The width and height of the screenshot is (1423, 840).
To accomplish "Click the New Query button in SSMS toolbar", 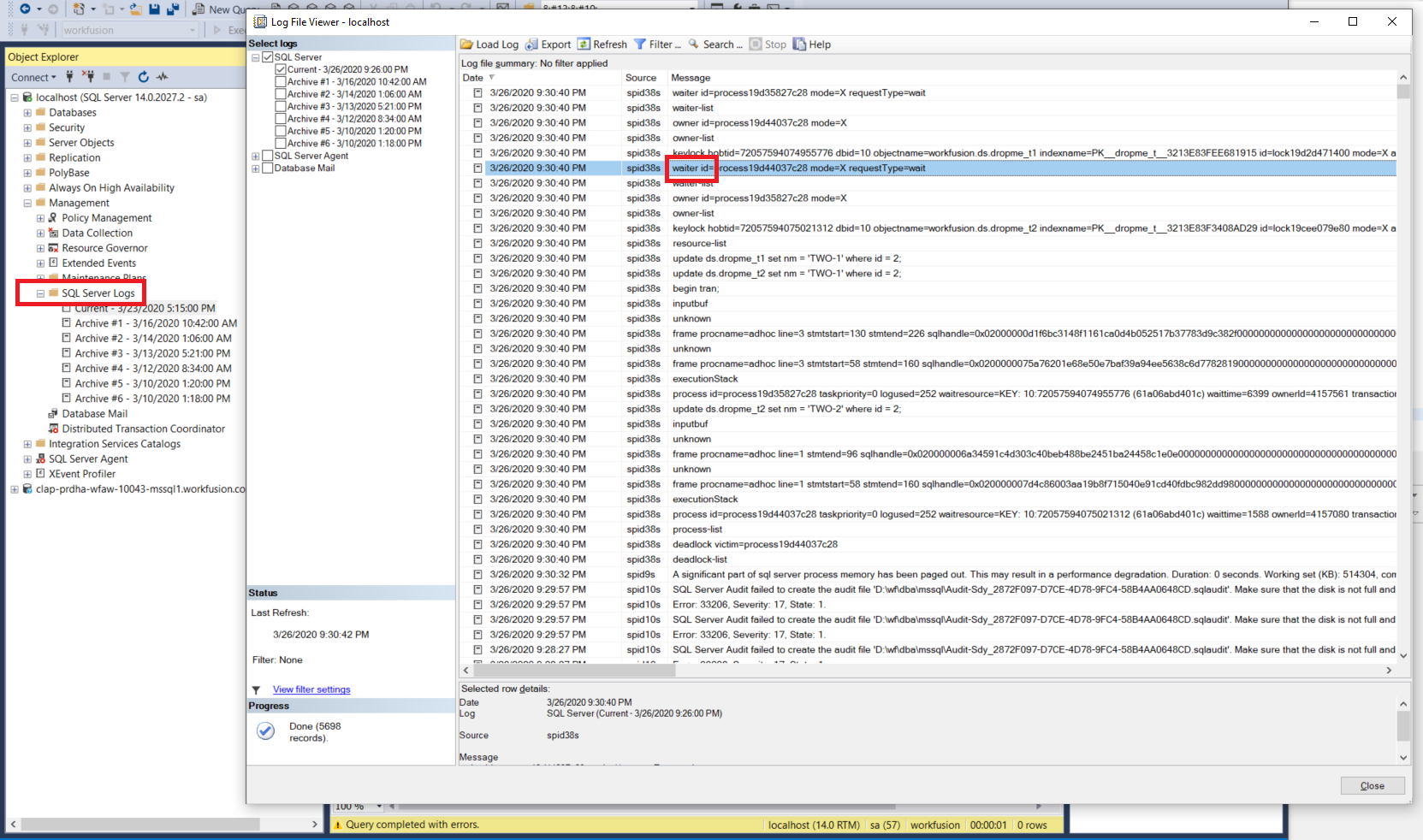I will coord(221,9).
